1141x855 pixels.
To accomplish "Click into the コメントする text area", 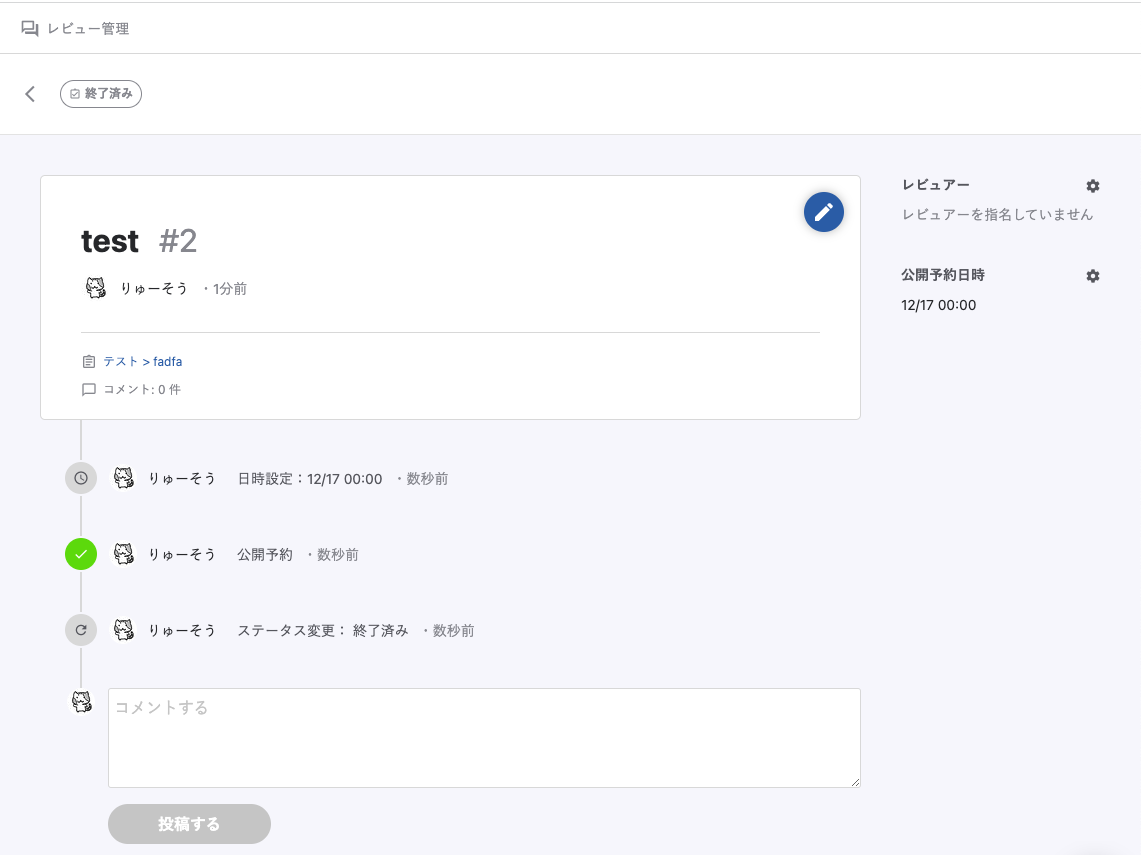I will point(484,737).
